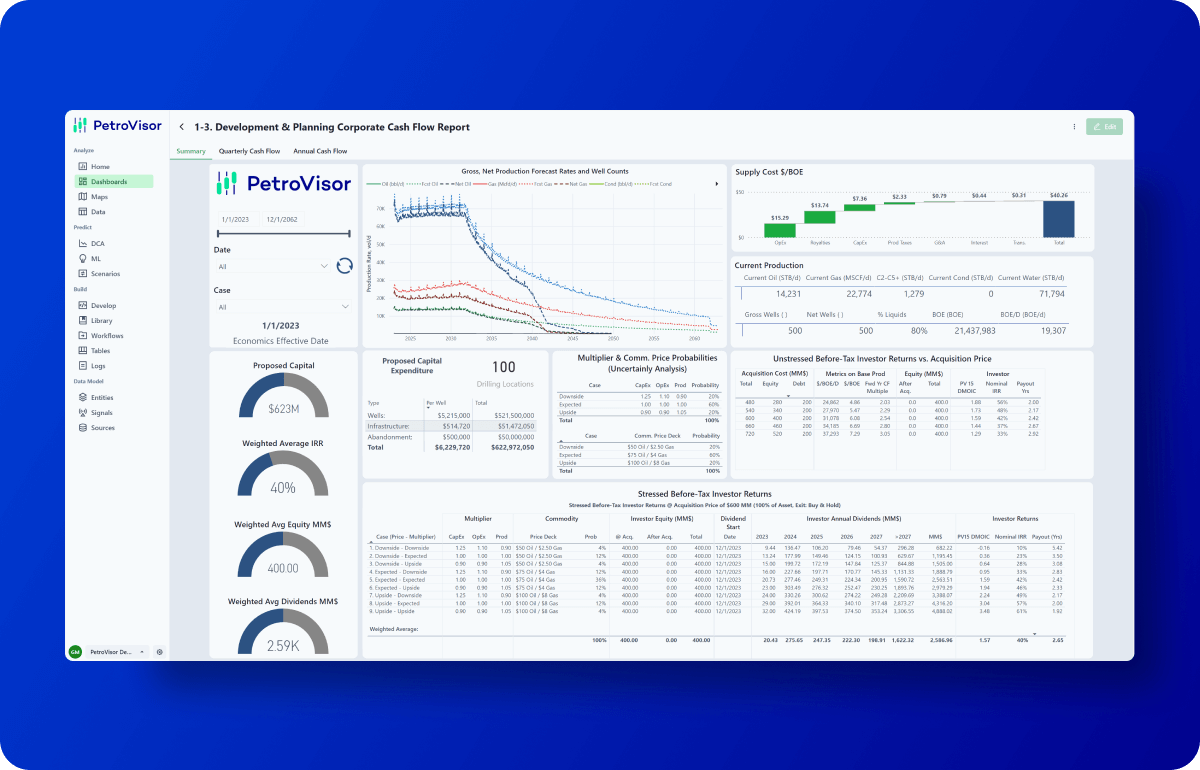Click the three-dot more options menu
Viewport: 1200px width, 770px height.
1074,127
